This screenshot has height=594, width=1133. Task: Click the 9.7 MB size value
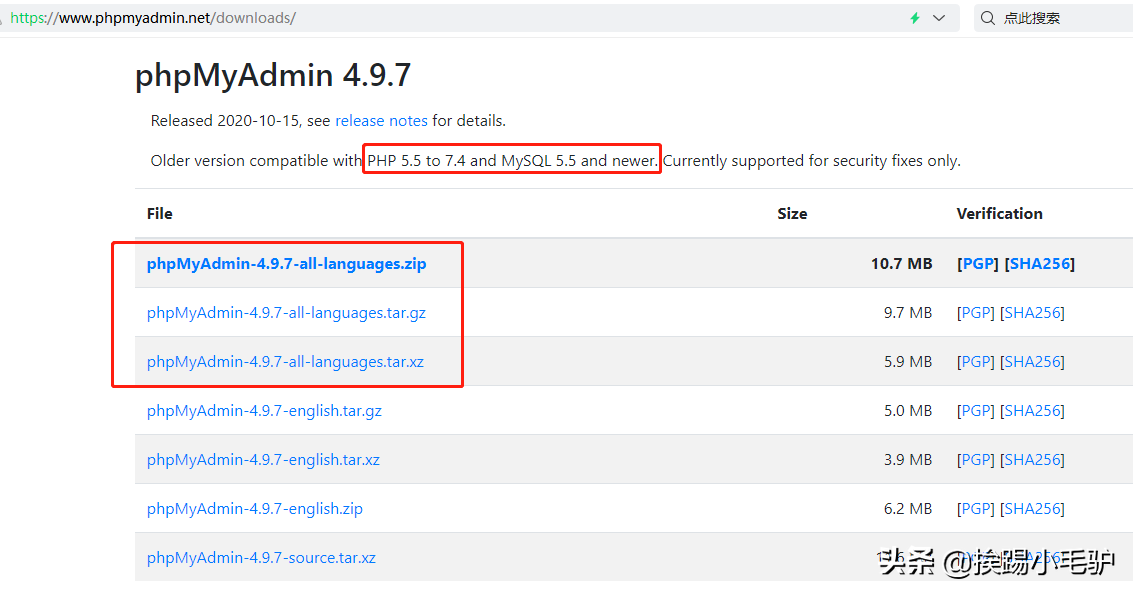pos(908,313)
